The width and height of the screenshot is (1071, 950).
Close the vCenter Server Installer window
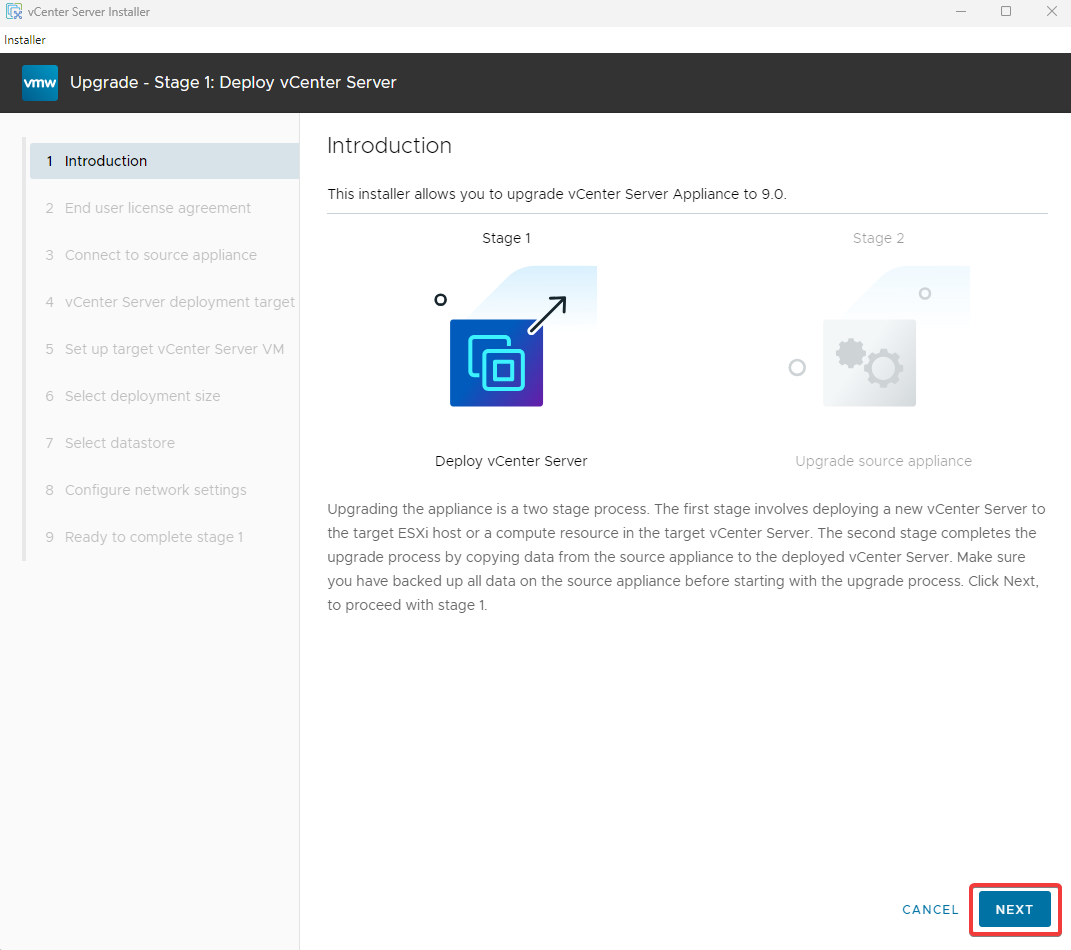[1052, 12]
